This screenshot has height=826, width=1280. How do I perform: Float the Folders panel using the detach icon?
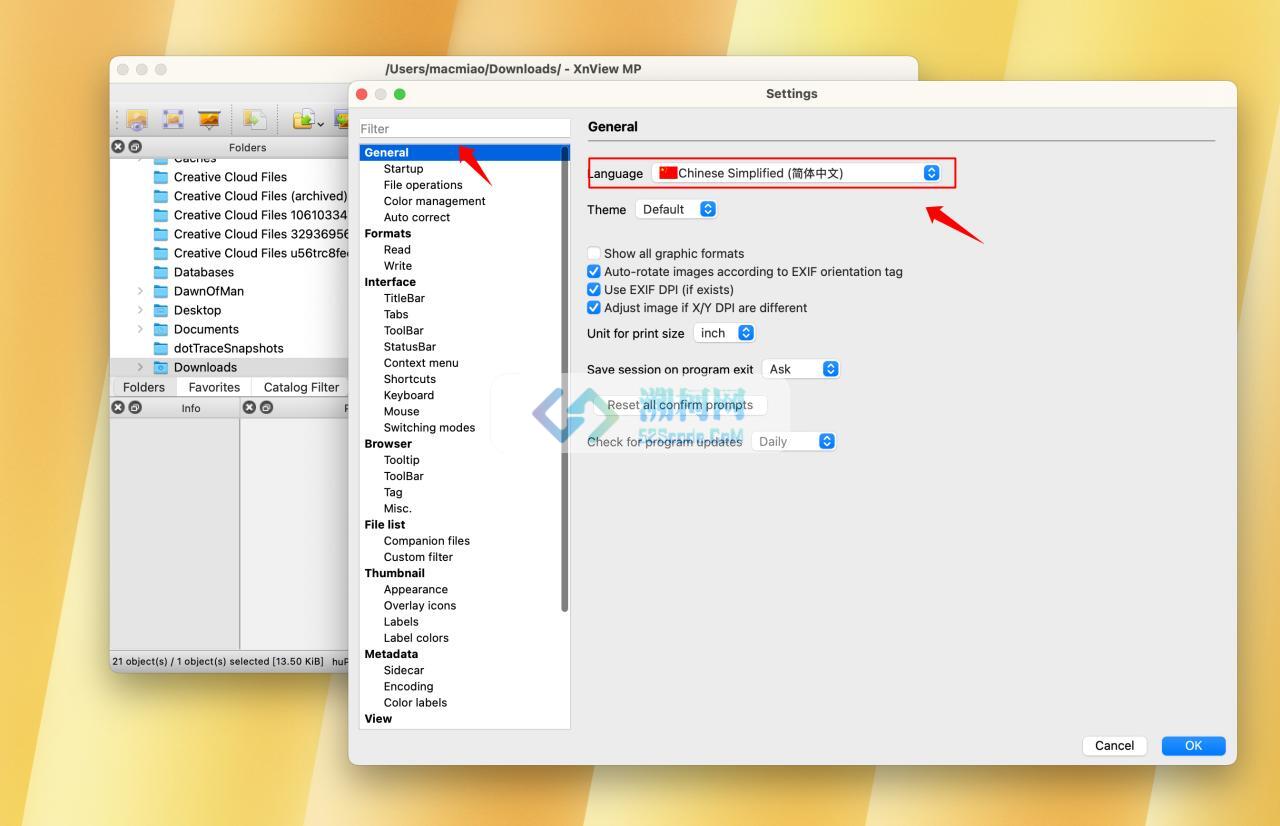coord(135,147)
